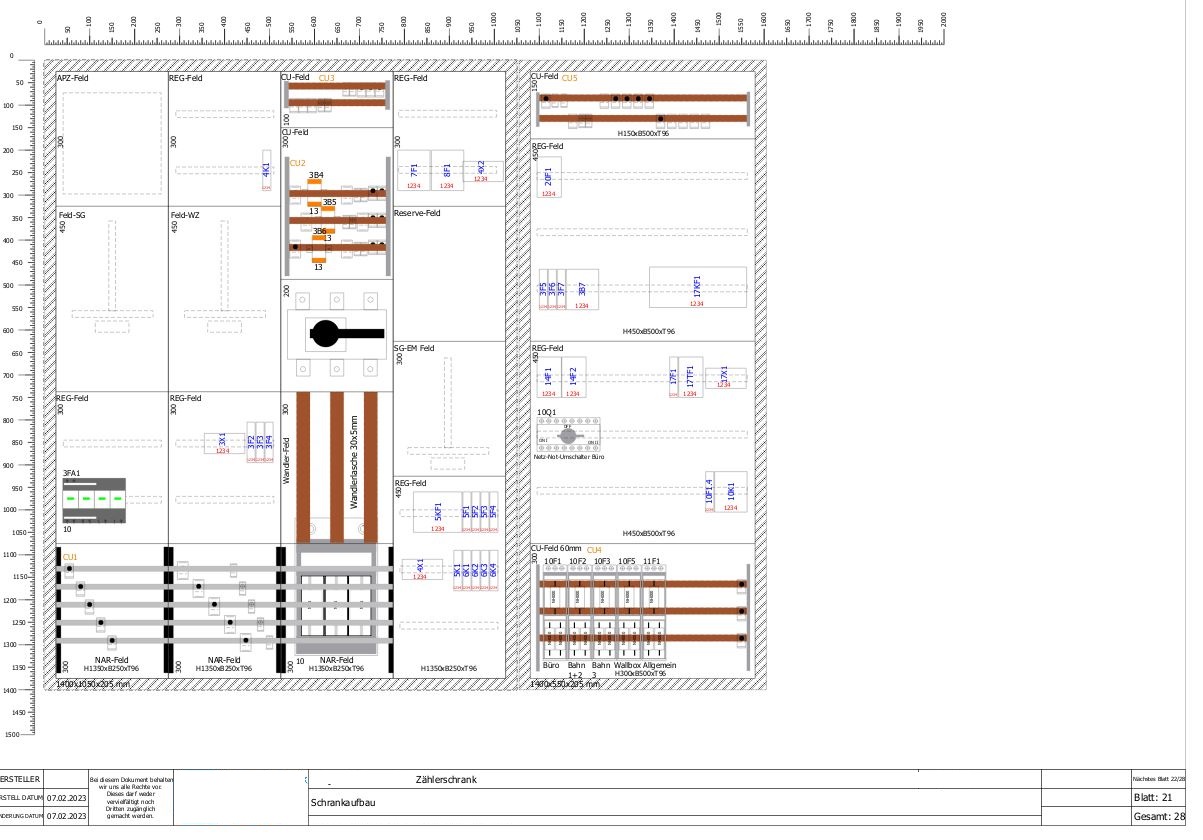
Task: Select the 17KF1 component block
Action: (697, 287)
